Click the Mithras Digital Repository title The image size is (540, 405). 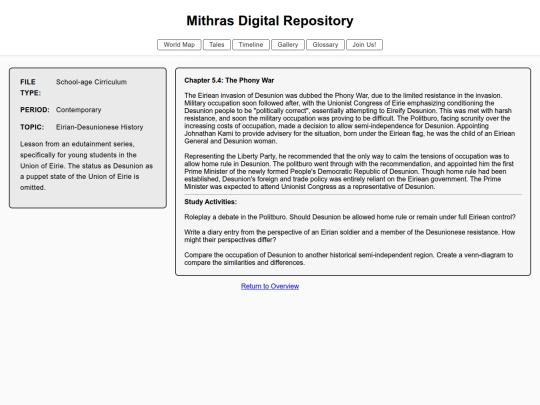point(270,21)
